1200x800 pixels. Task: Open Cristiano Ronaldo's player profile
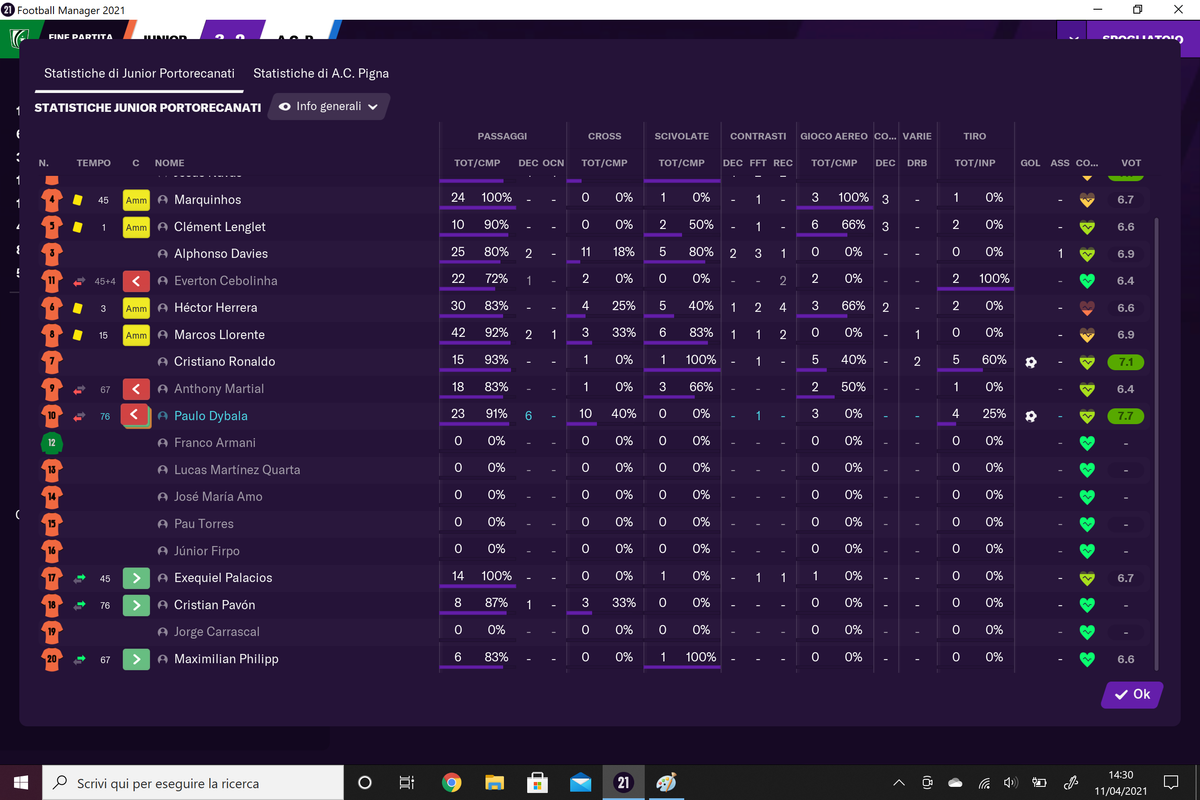click(224, 362)
